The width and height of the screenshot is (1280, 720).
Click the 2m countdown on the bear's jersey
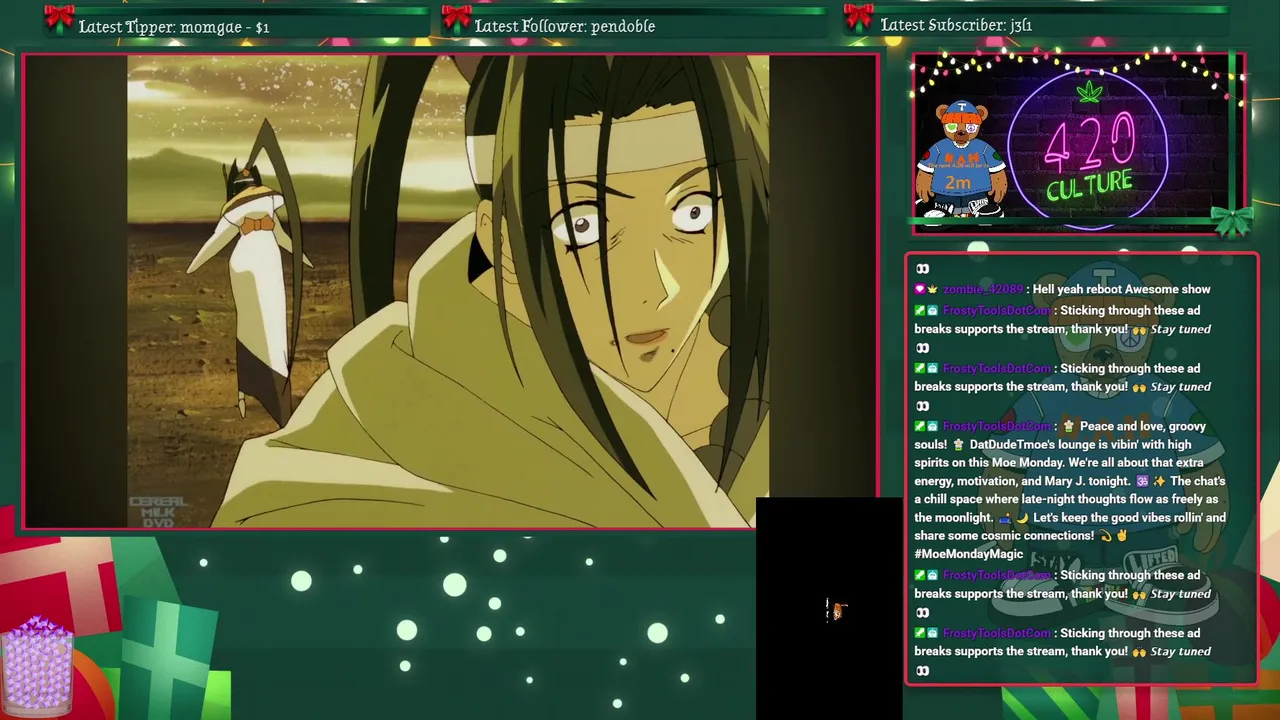[x=958, y=183]
